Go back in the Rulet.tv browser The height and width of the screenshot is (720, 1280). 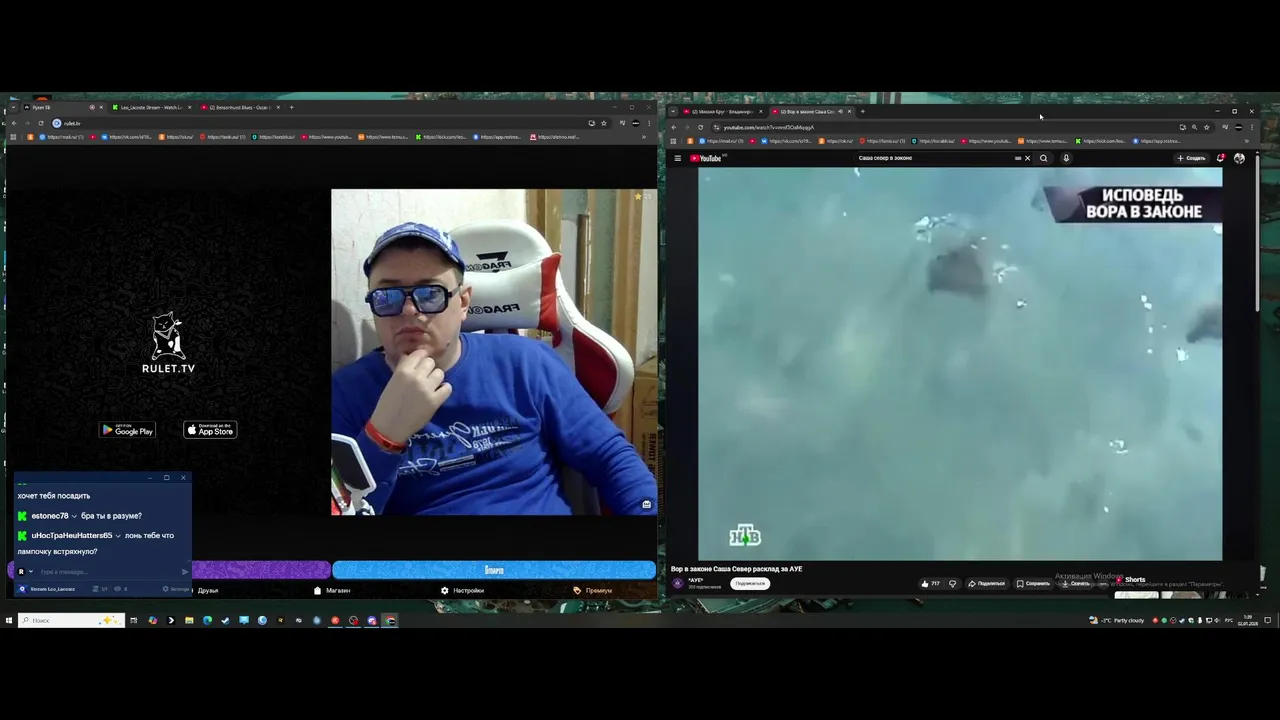(x=13, y=123)
